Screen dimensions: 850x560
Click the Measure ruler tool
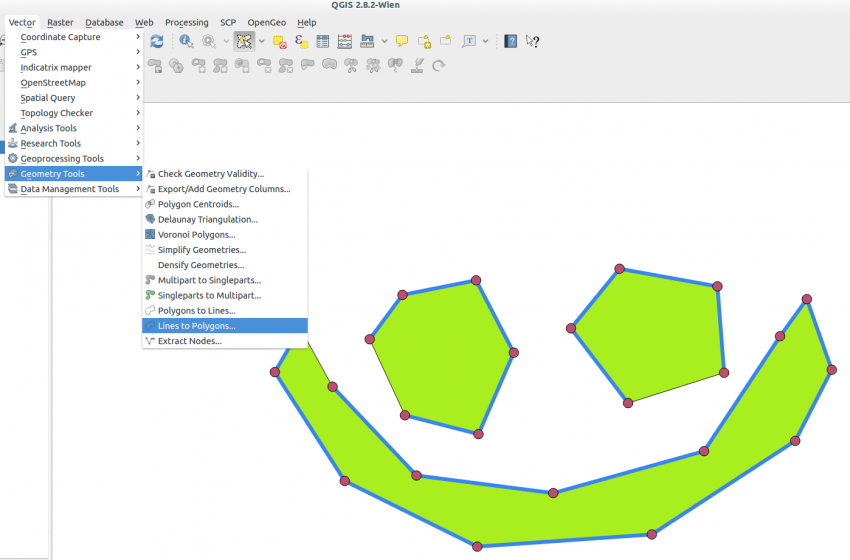(x=367, y=41)
